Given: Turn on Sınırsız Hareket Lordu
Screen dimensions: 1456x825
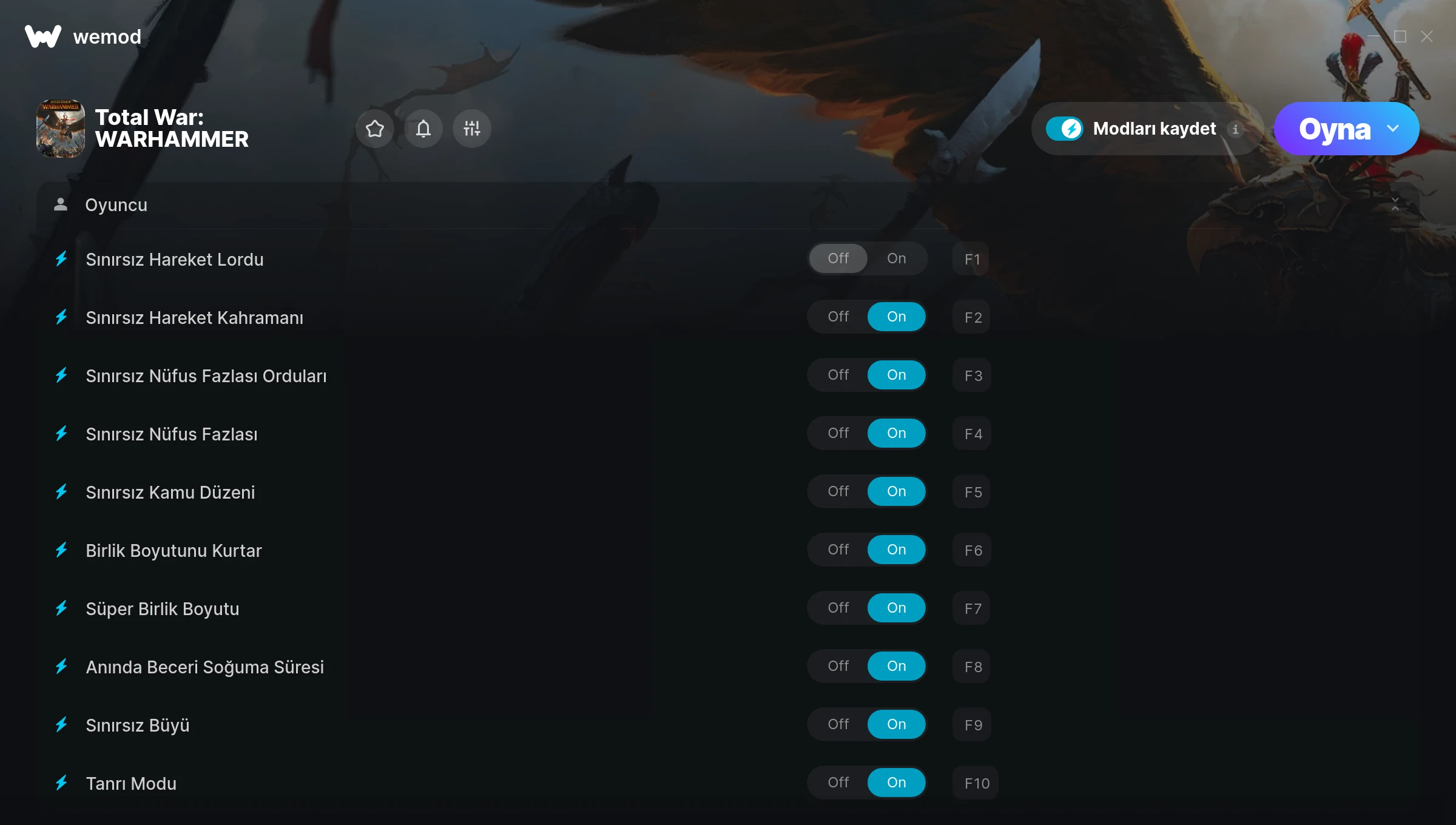Looking at the screenshot, I should pyautogui.click(x=896, y=258).
